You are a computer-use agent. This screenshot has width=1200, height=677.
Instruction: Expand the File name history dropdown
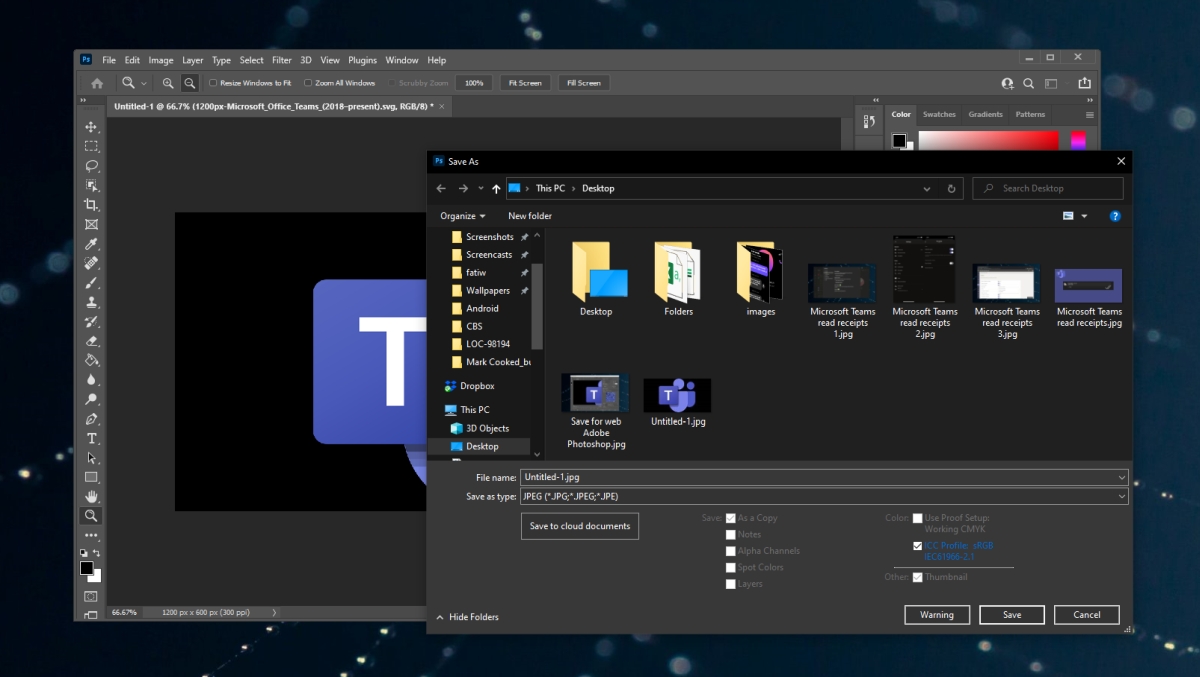(x=1121, y=477)
